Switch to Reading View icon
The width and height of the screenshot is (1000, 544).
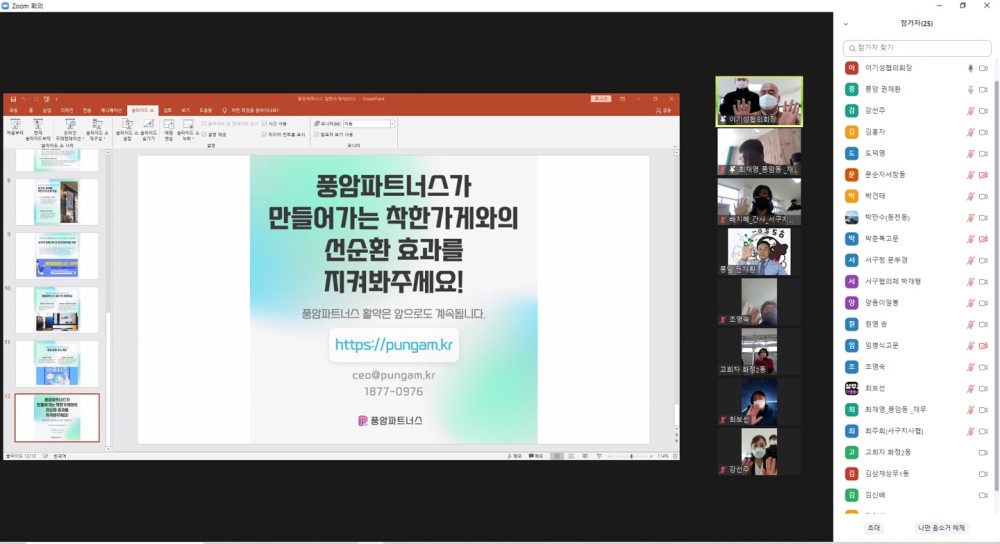tap(585, 456)
